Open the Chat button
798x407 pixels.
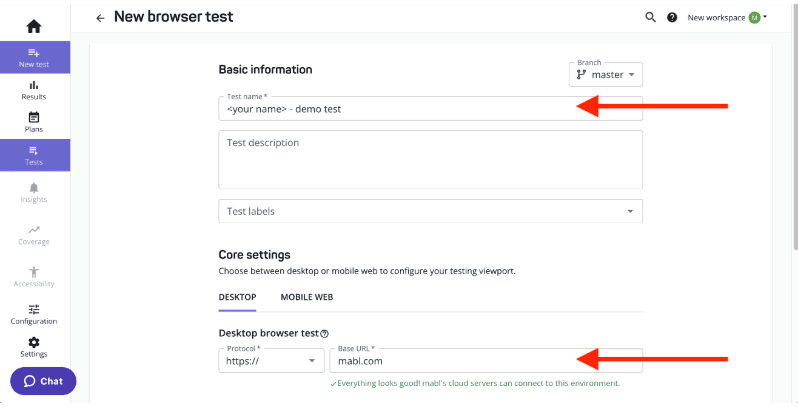click(x=43, y=381)
